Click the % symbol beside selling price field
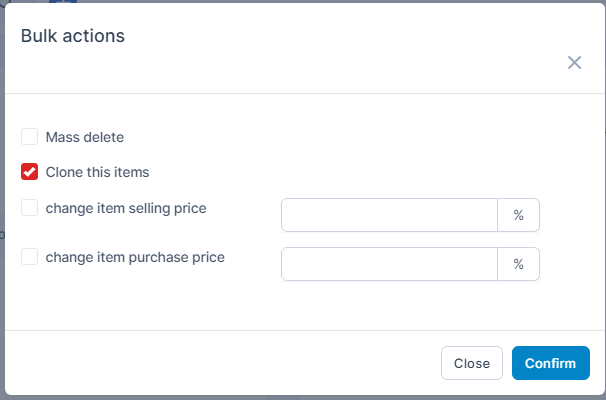The height and width of the screenshot is (400, 606). (518, 215)
